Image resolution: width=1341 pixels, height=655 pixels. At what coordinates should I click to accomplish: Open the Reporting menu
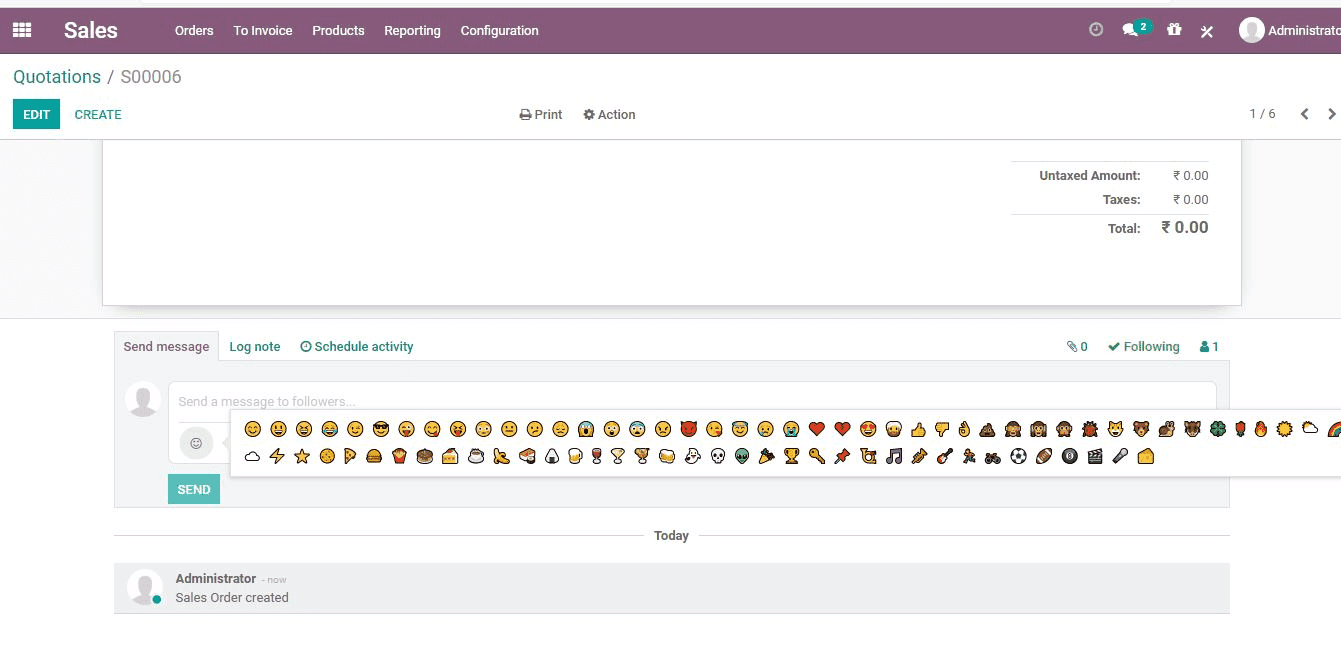(x=412, y=31)
